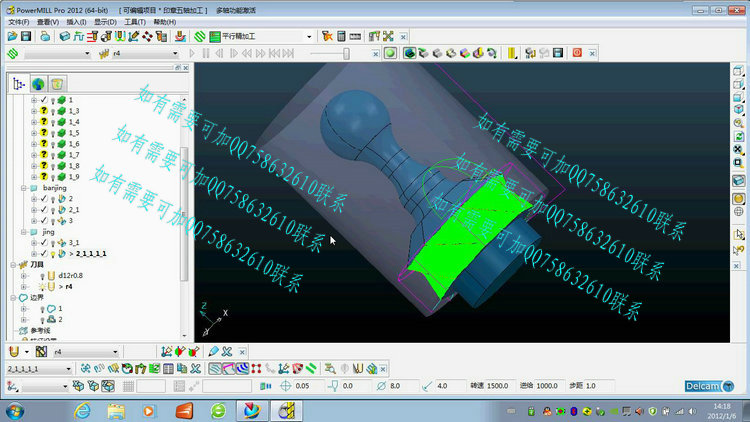
Task: Toggle checkbox of toolpath 2_1_1_1_1
Action: pyautogui.click(x=44, y=254)
